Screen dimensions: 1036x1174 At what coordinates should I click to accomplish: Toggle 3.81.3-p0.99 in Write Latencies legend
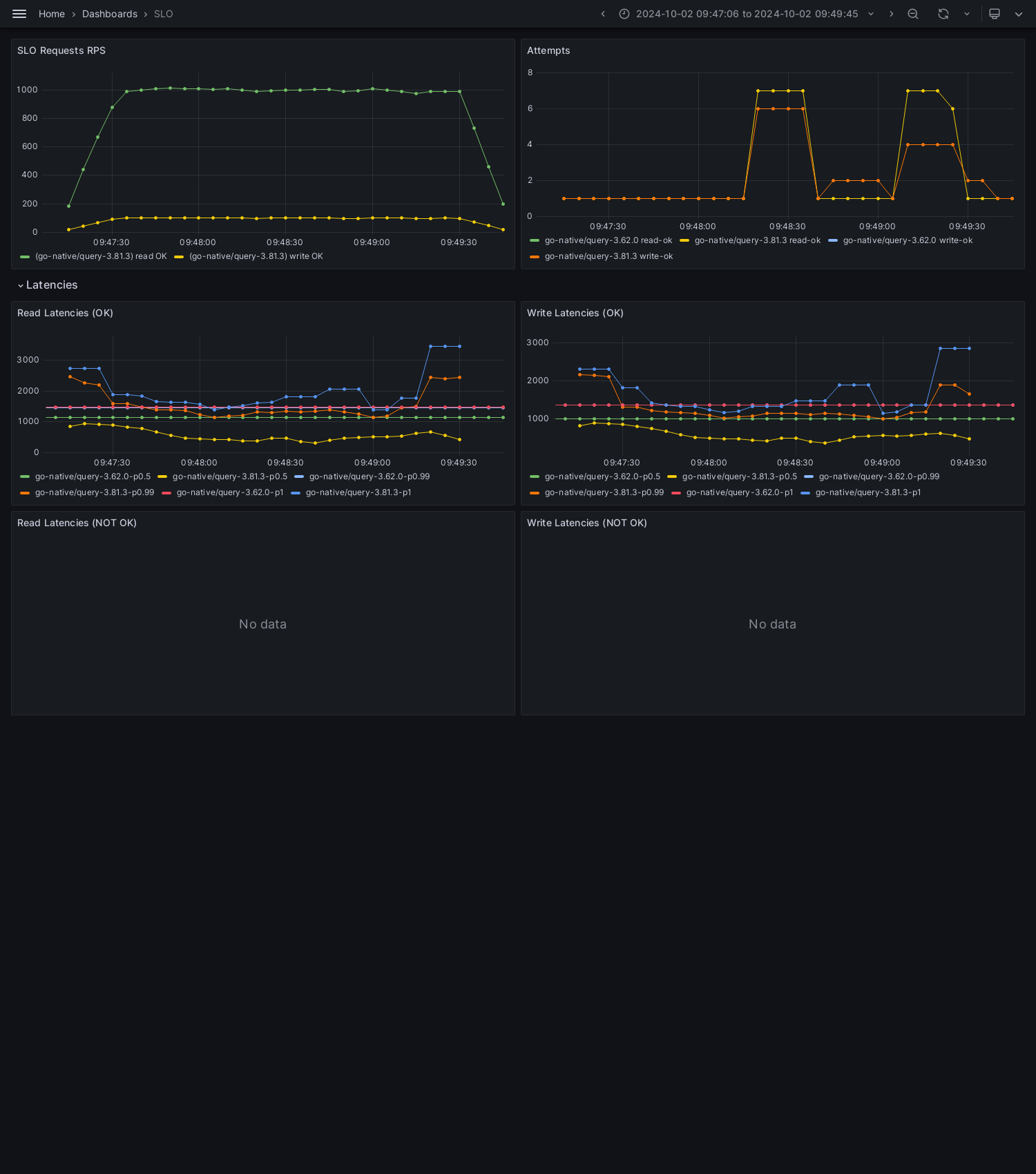point(604,492)
